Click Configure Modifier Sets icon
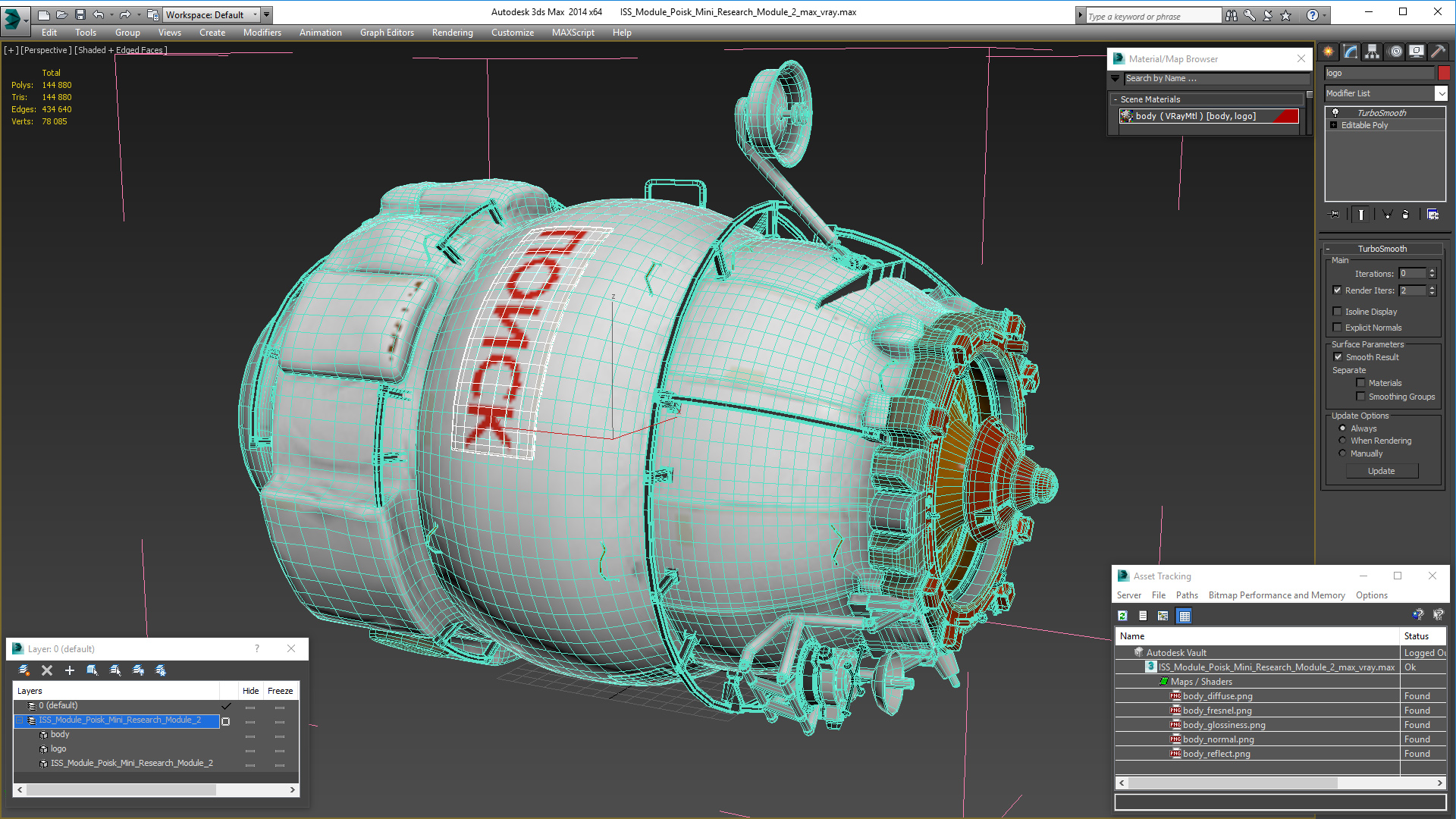 (x=1432, y=215)
